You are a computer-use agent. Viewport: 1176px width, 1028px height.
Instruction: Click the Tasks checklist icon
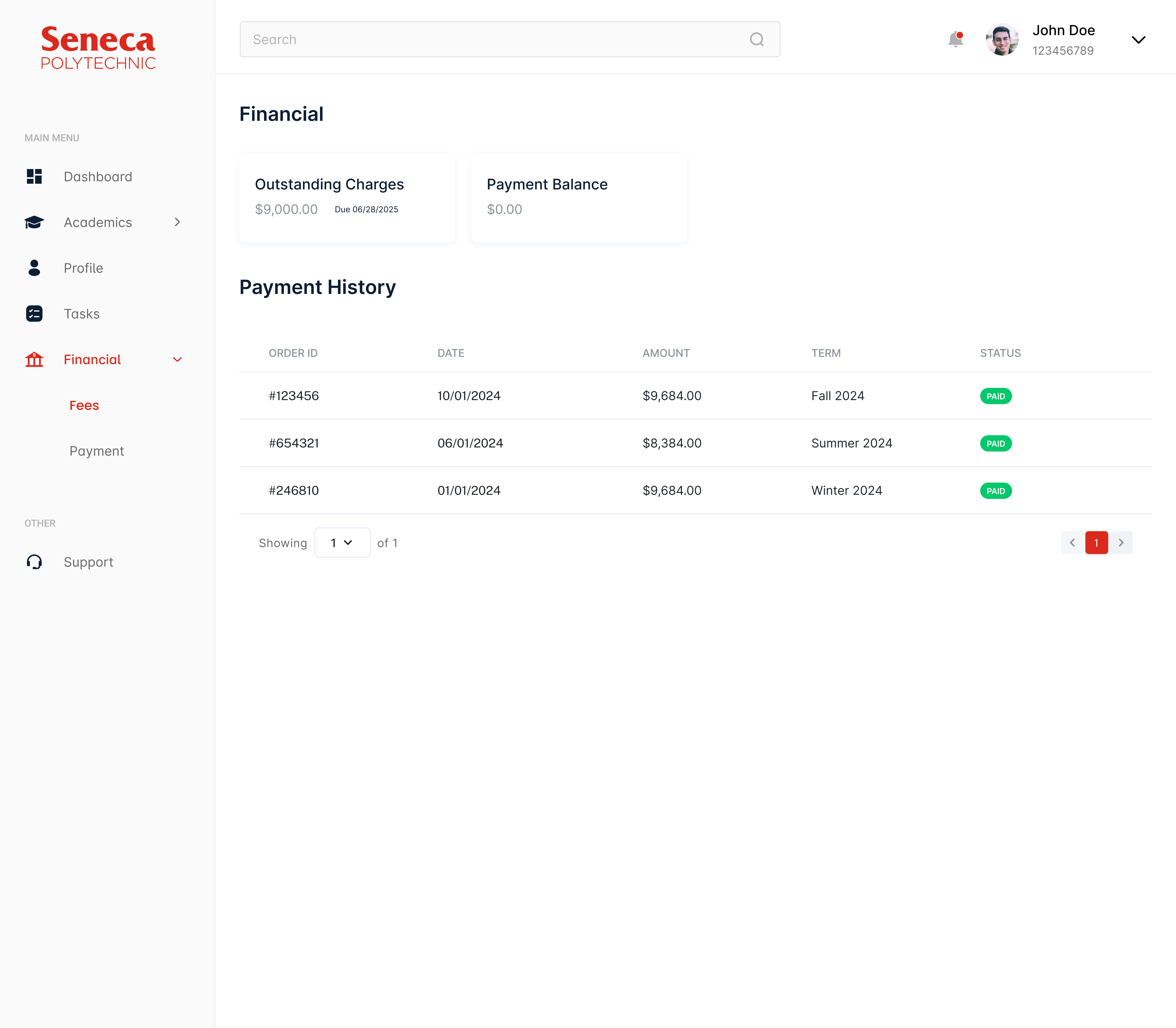pyautogui.click(x=35, y=314)
